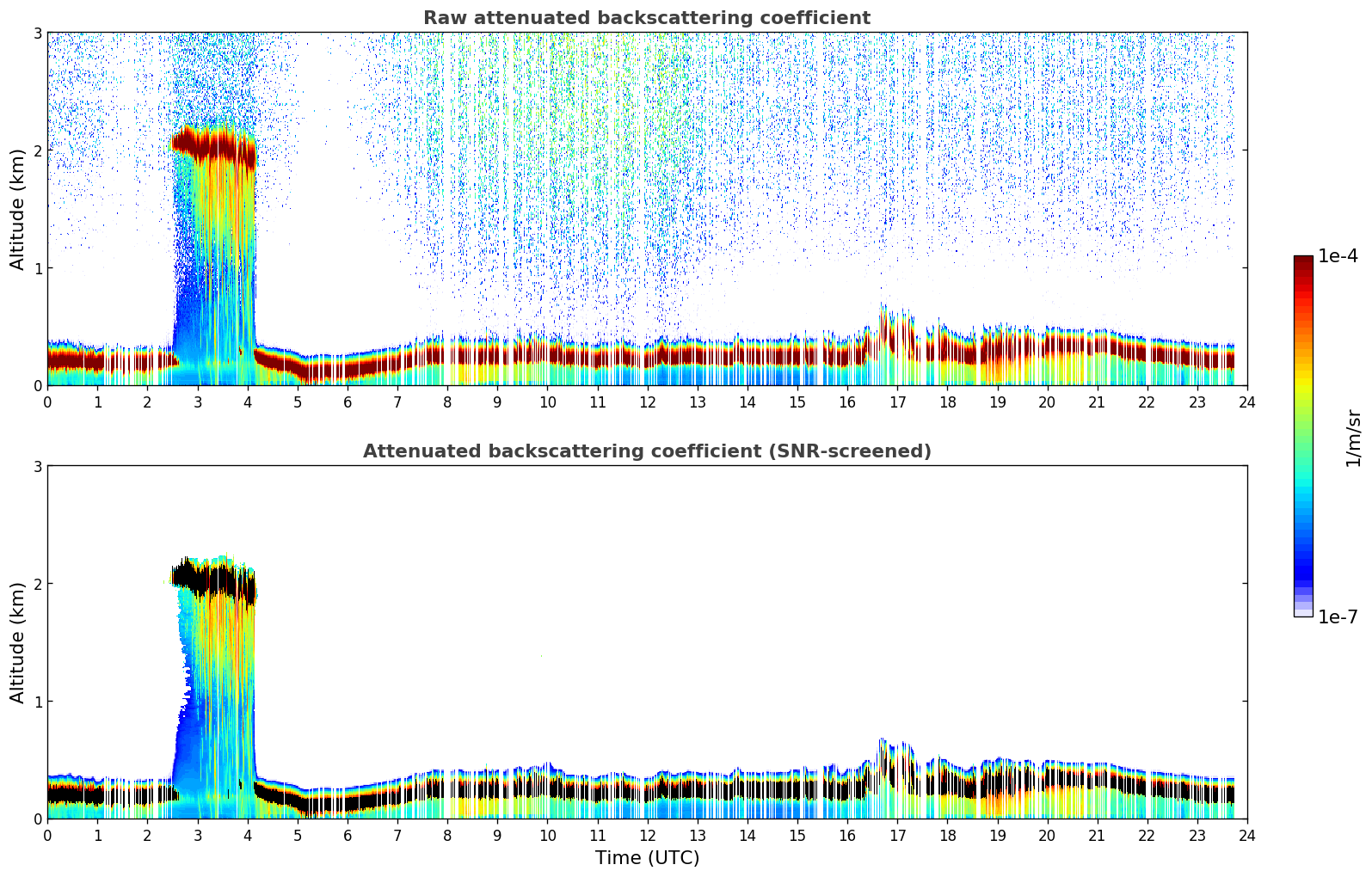Click the 3 km tick label on bottom plot
Viewport: 1372px width, 877px height.
37,466
